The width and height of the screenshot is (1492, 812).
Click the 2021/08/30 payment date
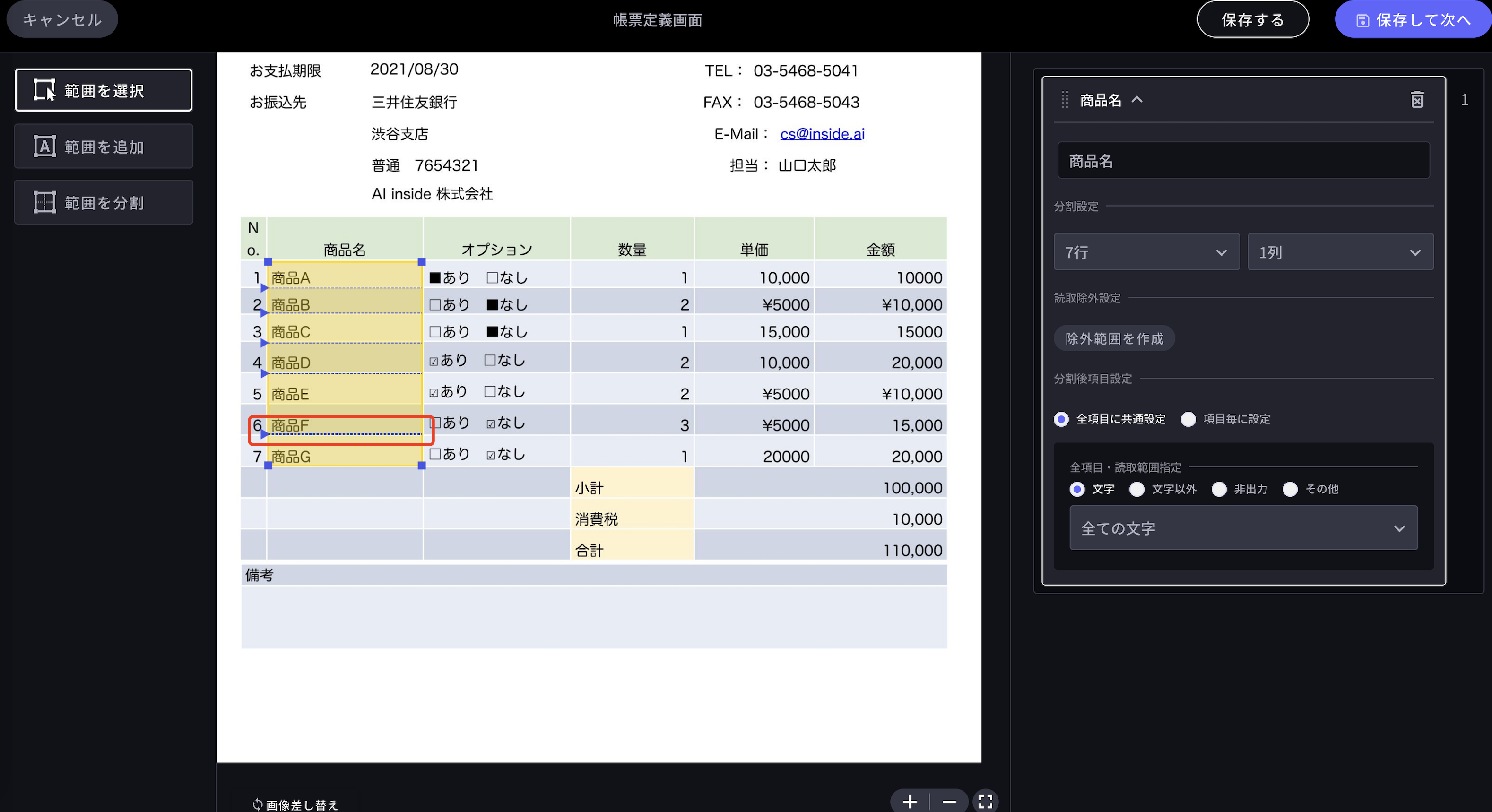[x=414, y=69]
